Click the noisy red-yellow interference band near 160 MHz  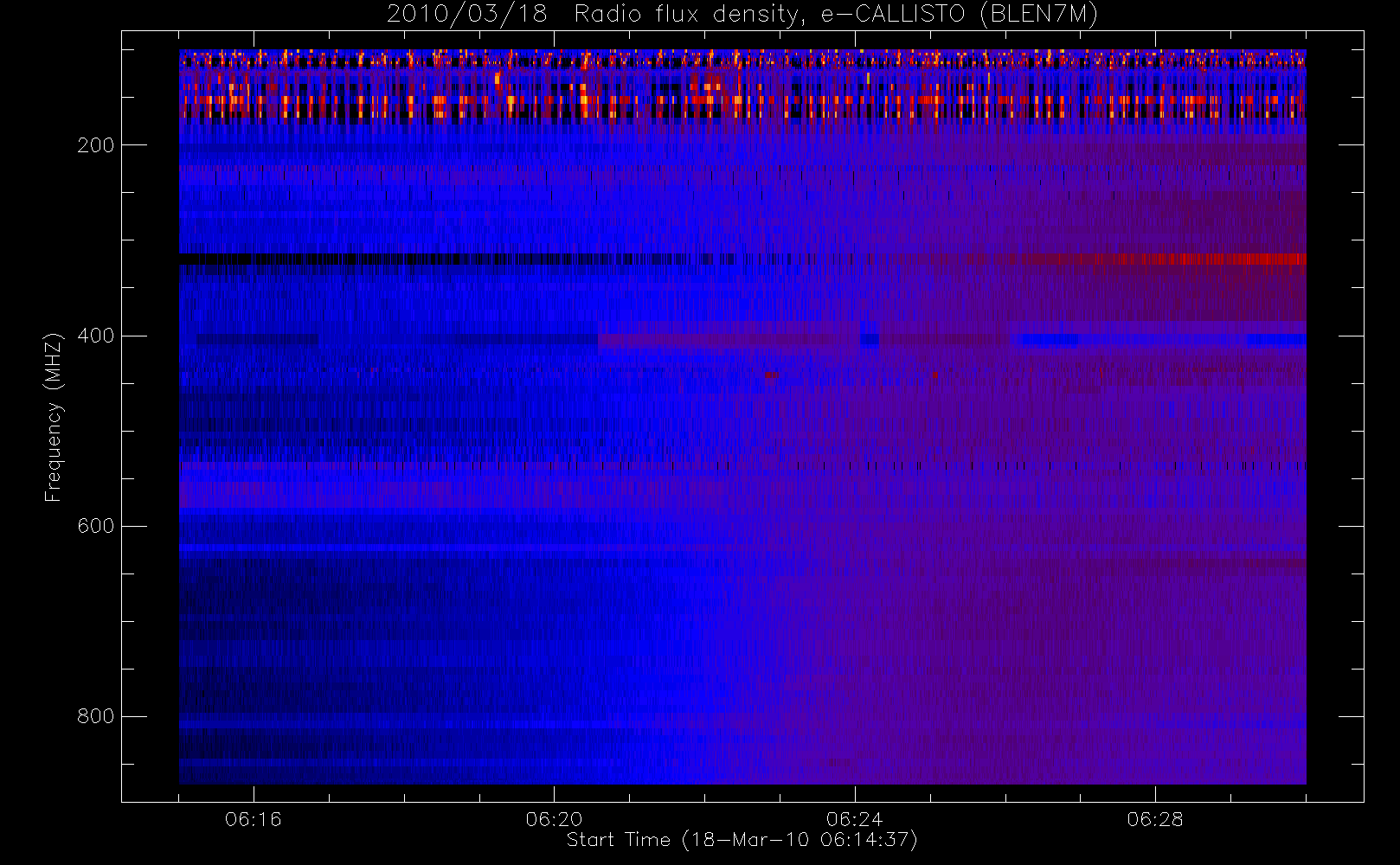click(742, 107)
